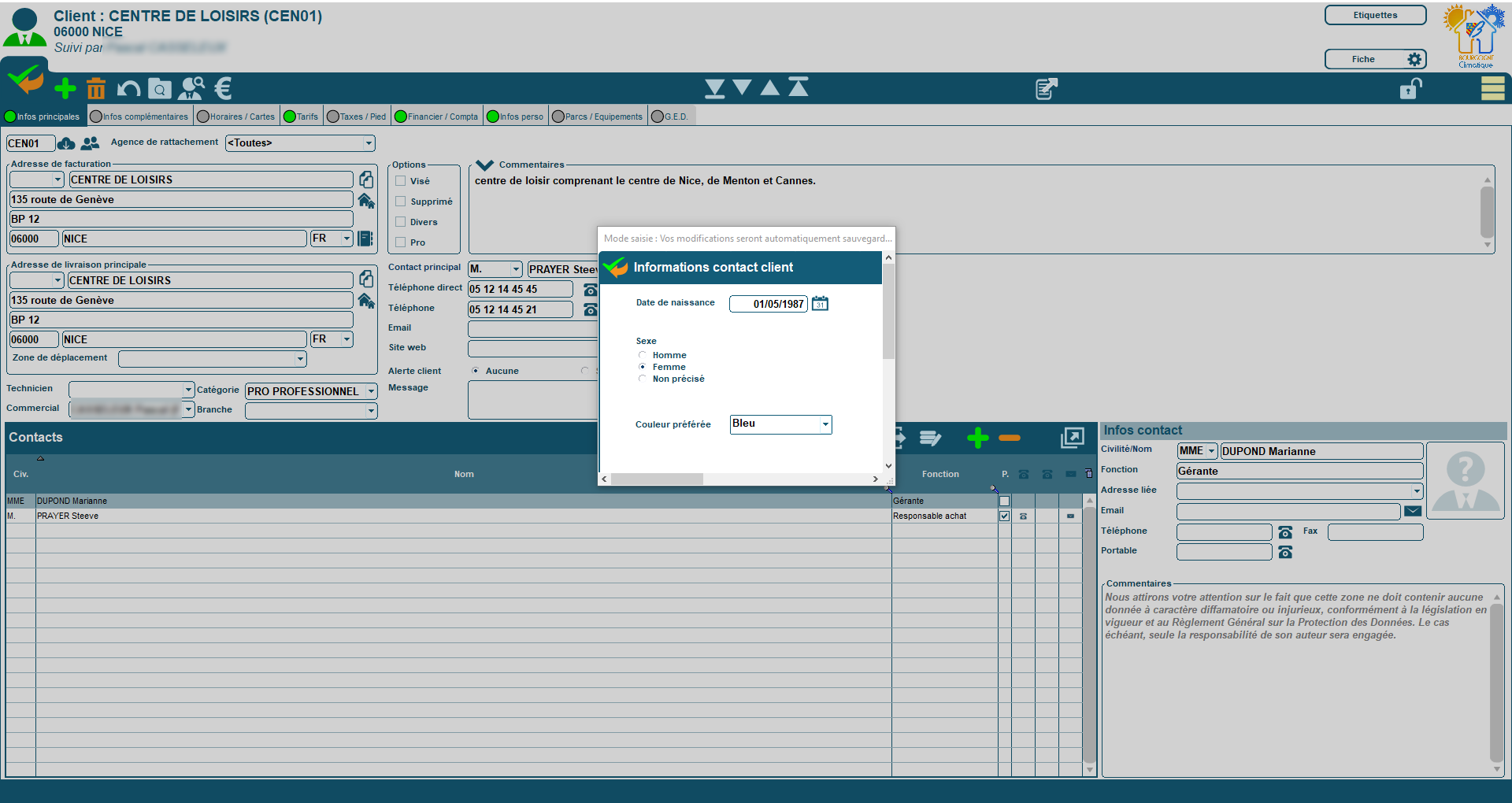Check the Supprimé option
The image size is (1512, 803).
(400, 202)
